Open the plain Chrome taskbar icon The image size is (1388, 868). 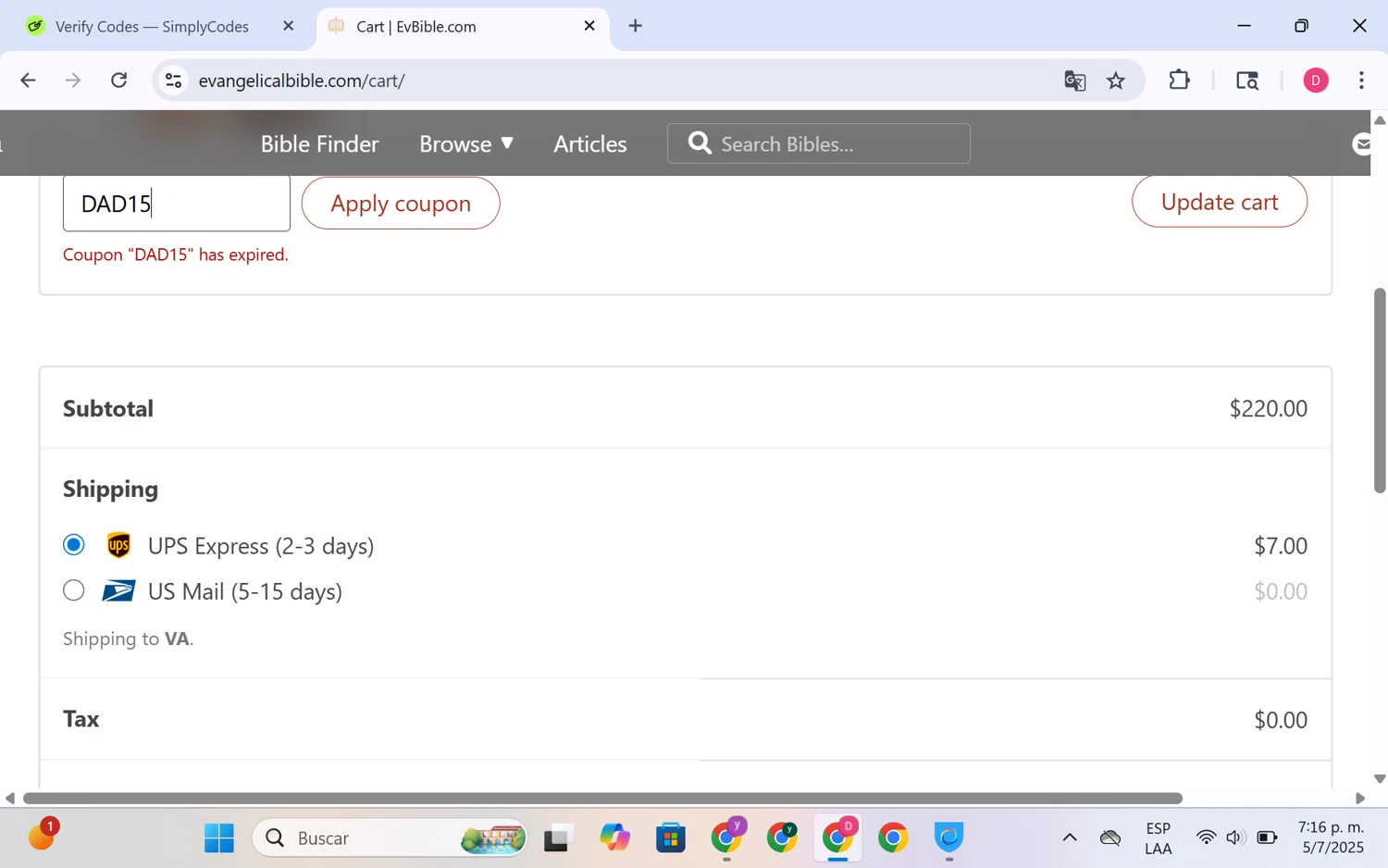(893, 838)
